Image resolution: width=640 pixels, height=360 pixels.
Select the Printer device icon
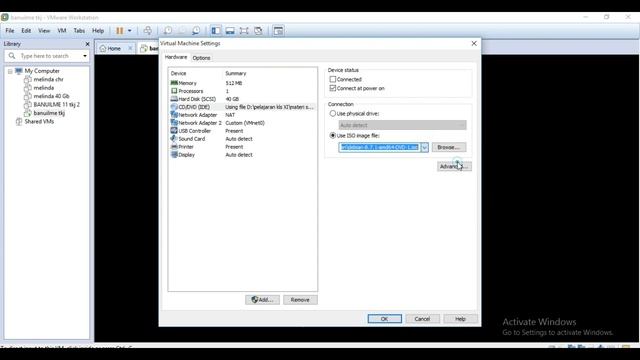tap(174, 147)
